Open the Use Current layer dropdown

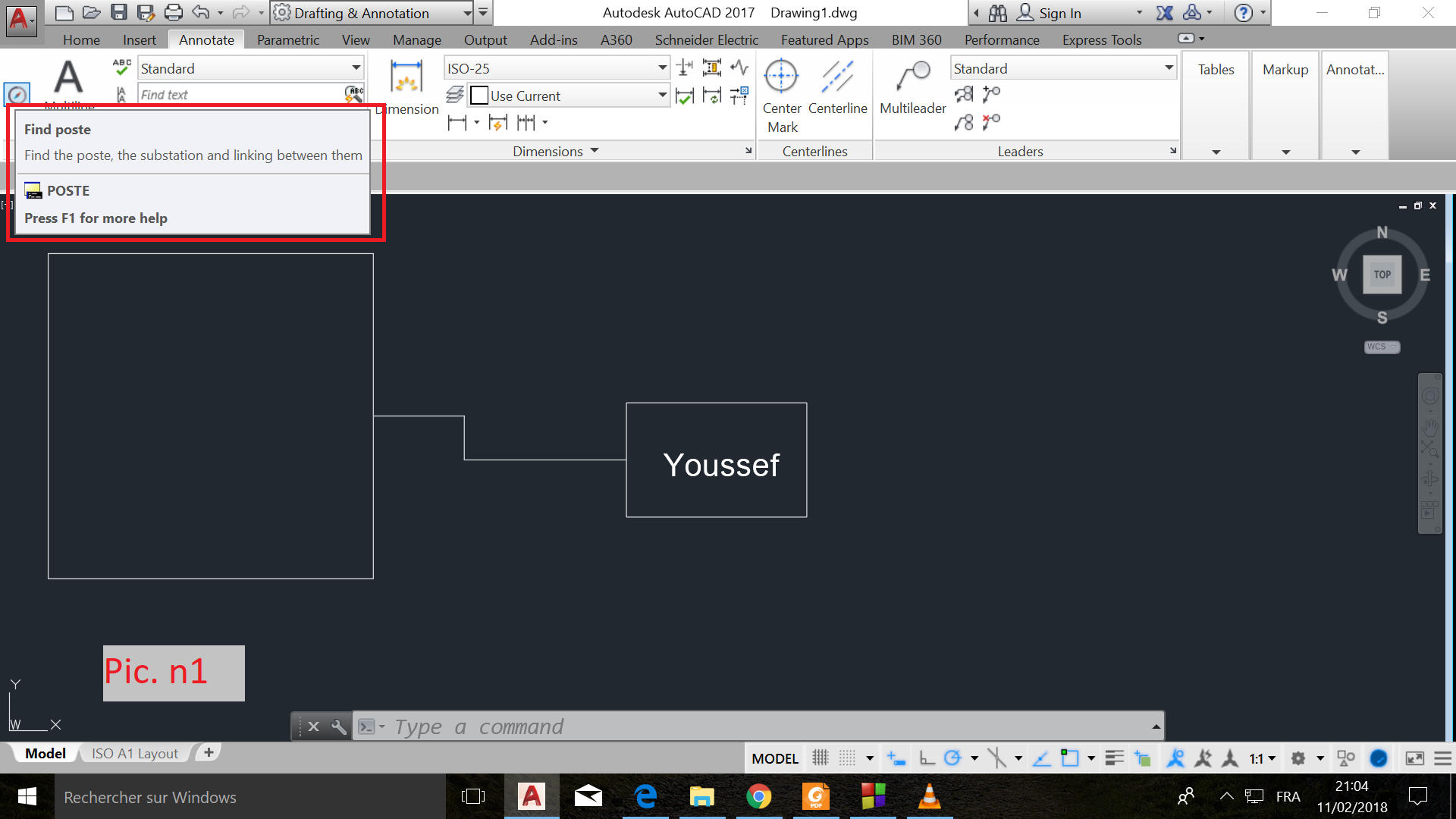pyautogui.click(x=662, y=96)
